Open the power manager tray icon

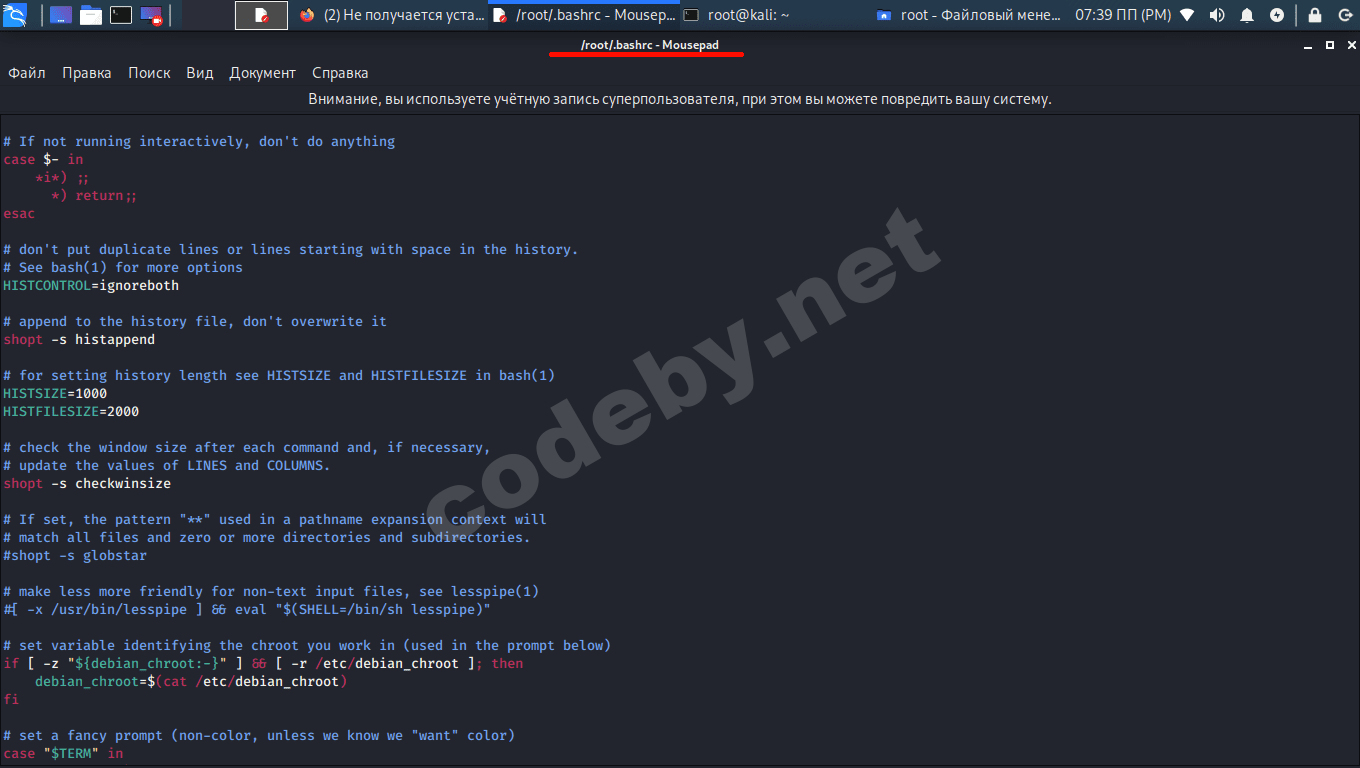click(1277, 15)
